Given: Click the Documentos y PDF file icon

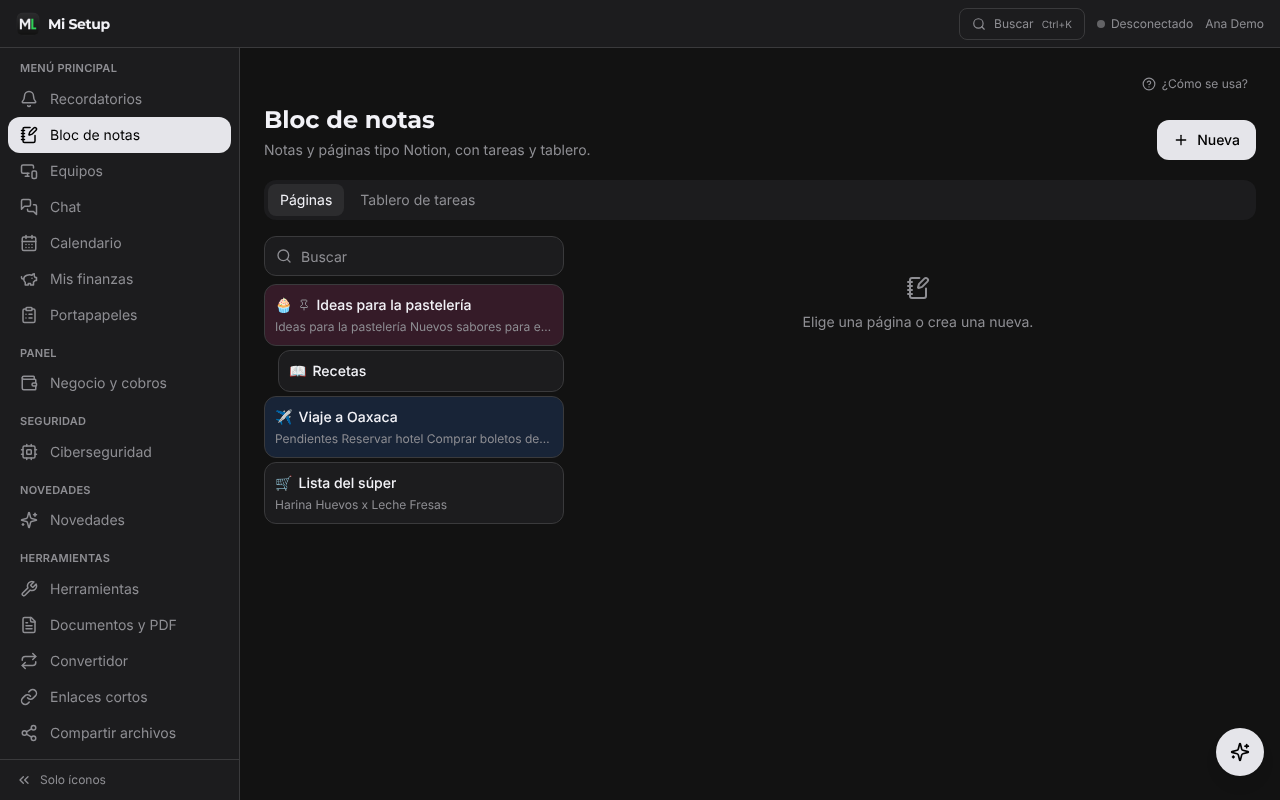Looking at the screenshot, I should (29, 625).
